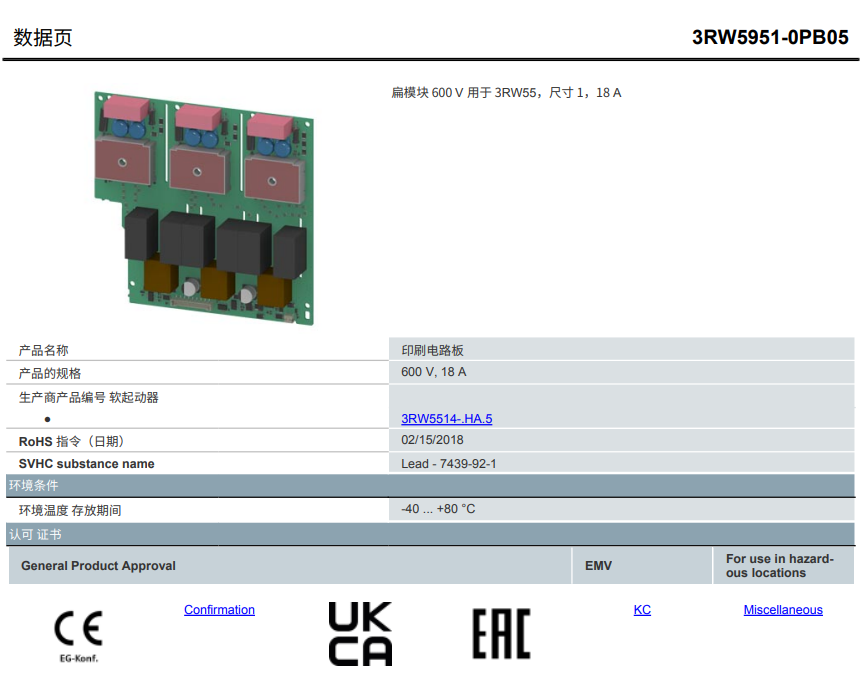
Task: Select the 环境温度 存放期间 label
Action: (x=70, y=510)
